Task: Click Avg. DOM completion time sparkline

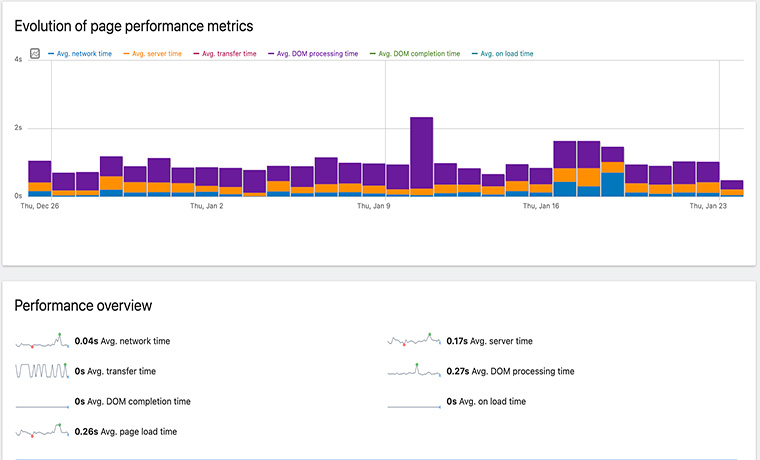Action: point(41,401)
